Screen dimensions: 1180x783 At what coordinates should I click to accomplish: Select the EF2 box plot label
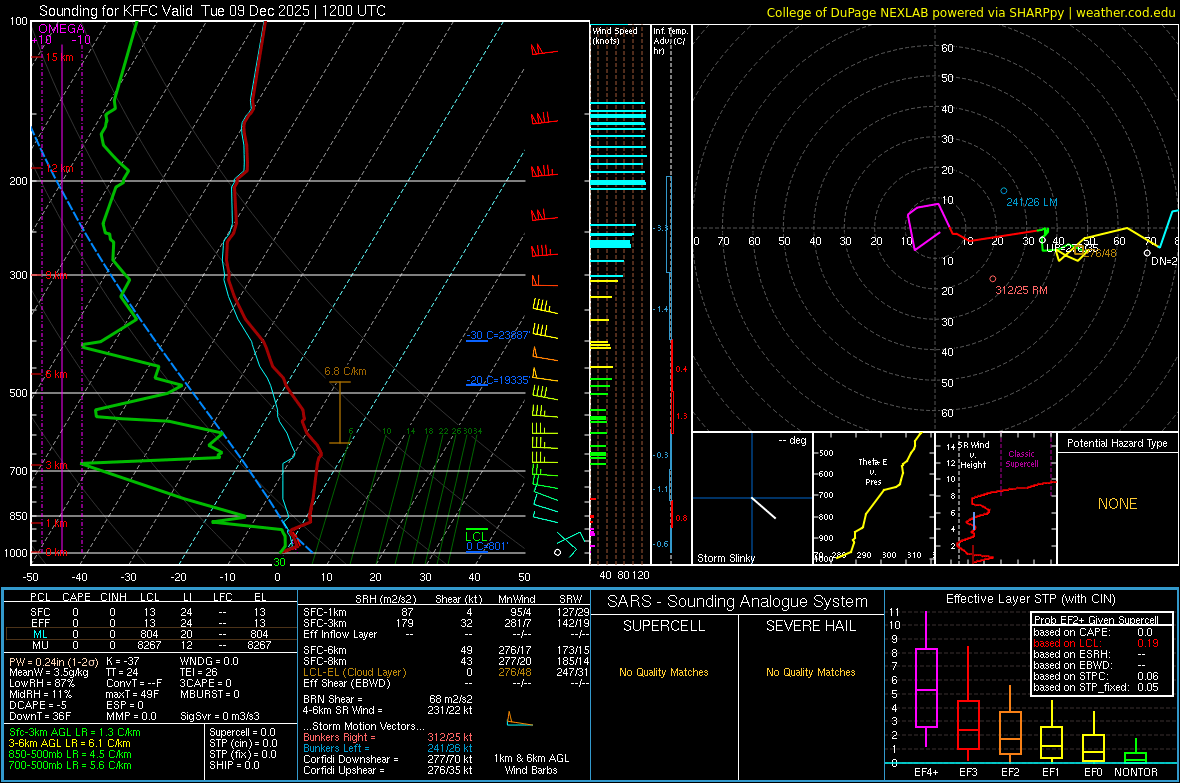pos(1010,772)
